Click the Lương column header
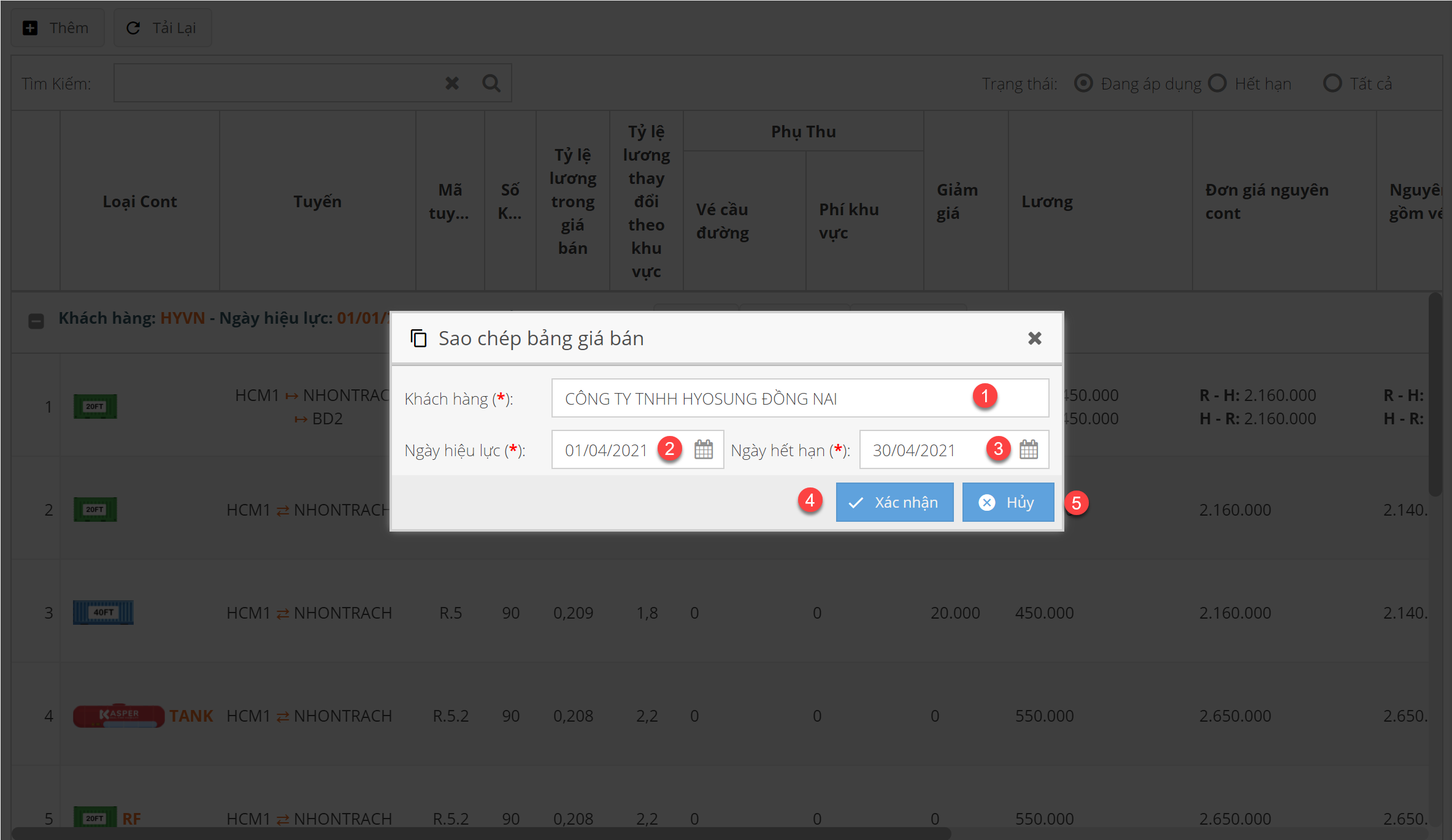Viewport: 1452px width, 840px height. (x=1047, y=201)
